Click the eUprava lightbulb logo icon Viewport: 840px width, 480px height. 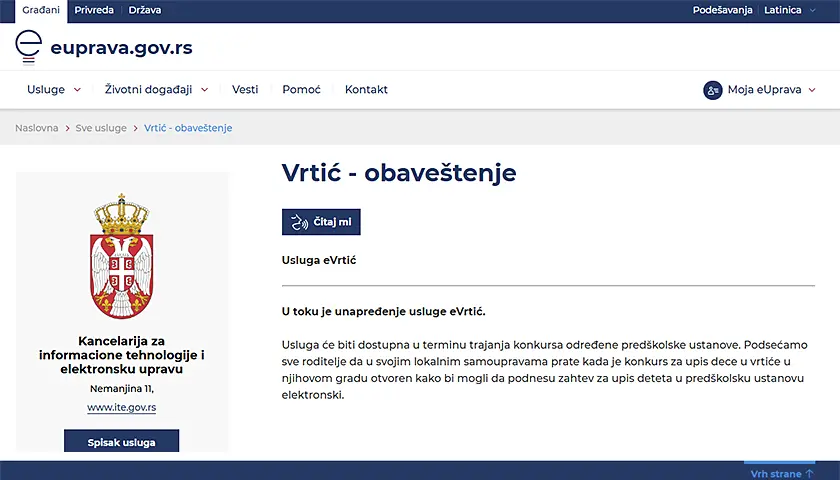point(28,47)
